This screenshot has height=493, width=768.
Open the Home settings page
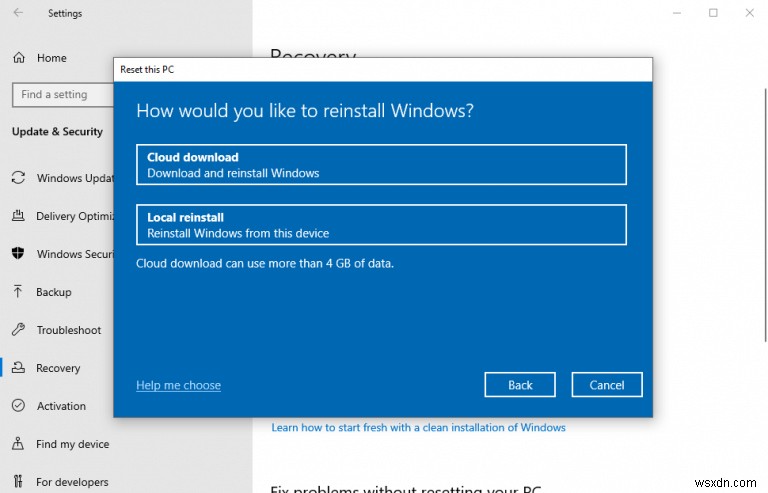(x=51, y=58)
